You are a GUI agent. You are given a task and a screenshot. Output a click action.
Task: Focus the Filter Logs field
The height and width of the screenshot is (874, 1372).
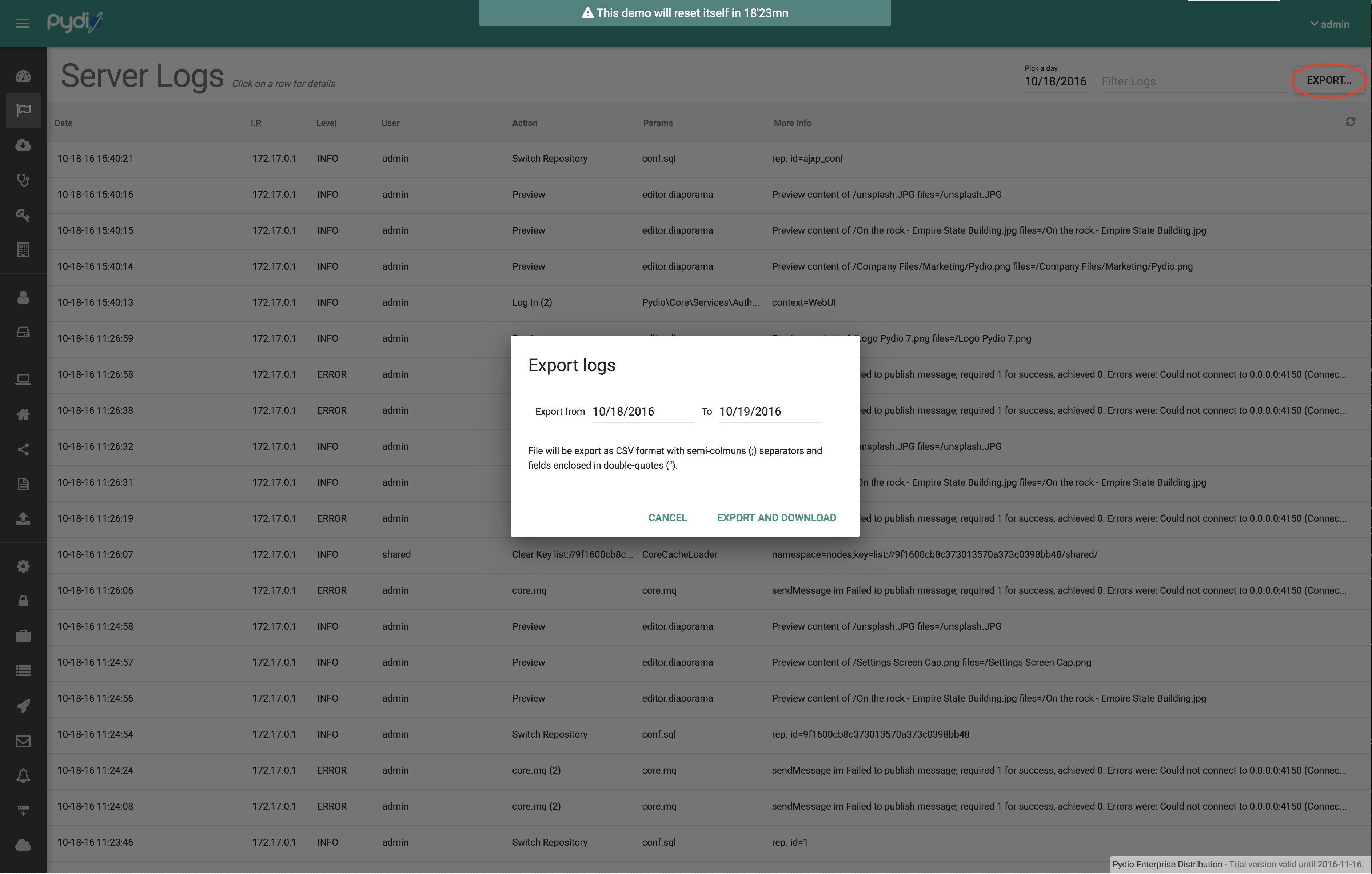(x=1193, y=81)
